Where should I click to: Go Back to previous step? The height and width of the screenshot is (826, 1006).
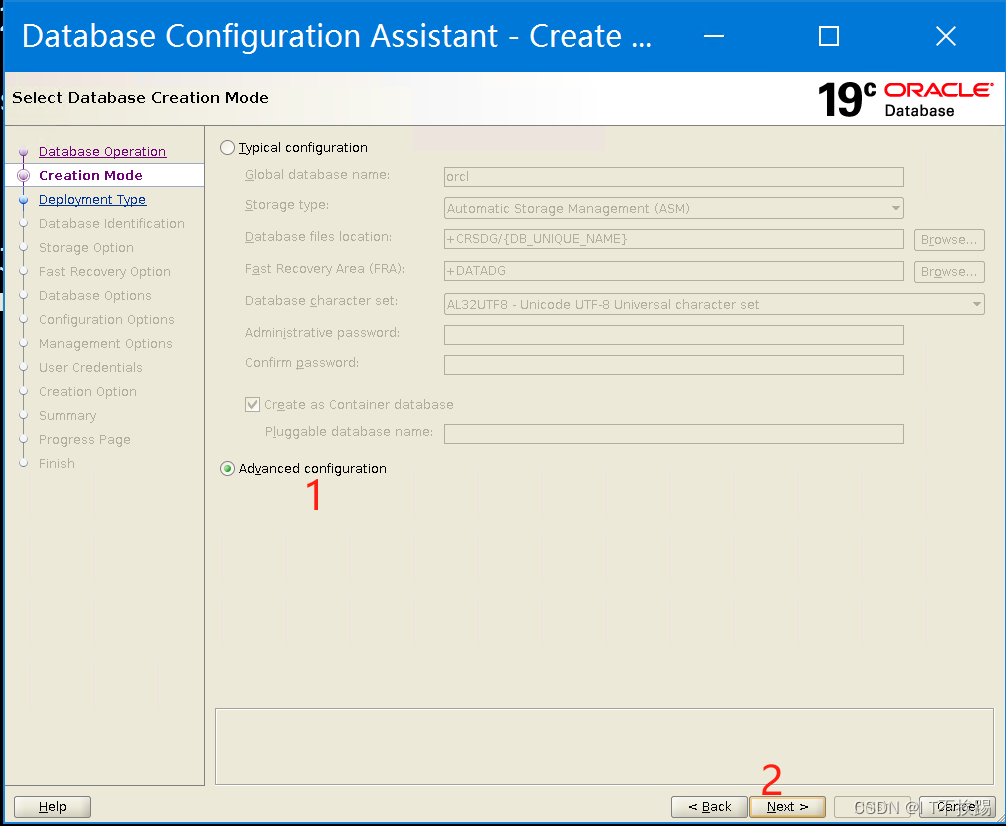point(709,807)
